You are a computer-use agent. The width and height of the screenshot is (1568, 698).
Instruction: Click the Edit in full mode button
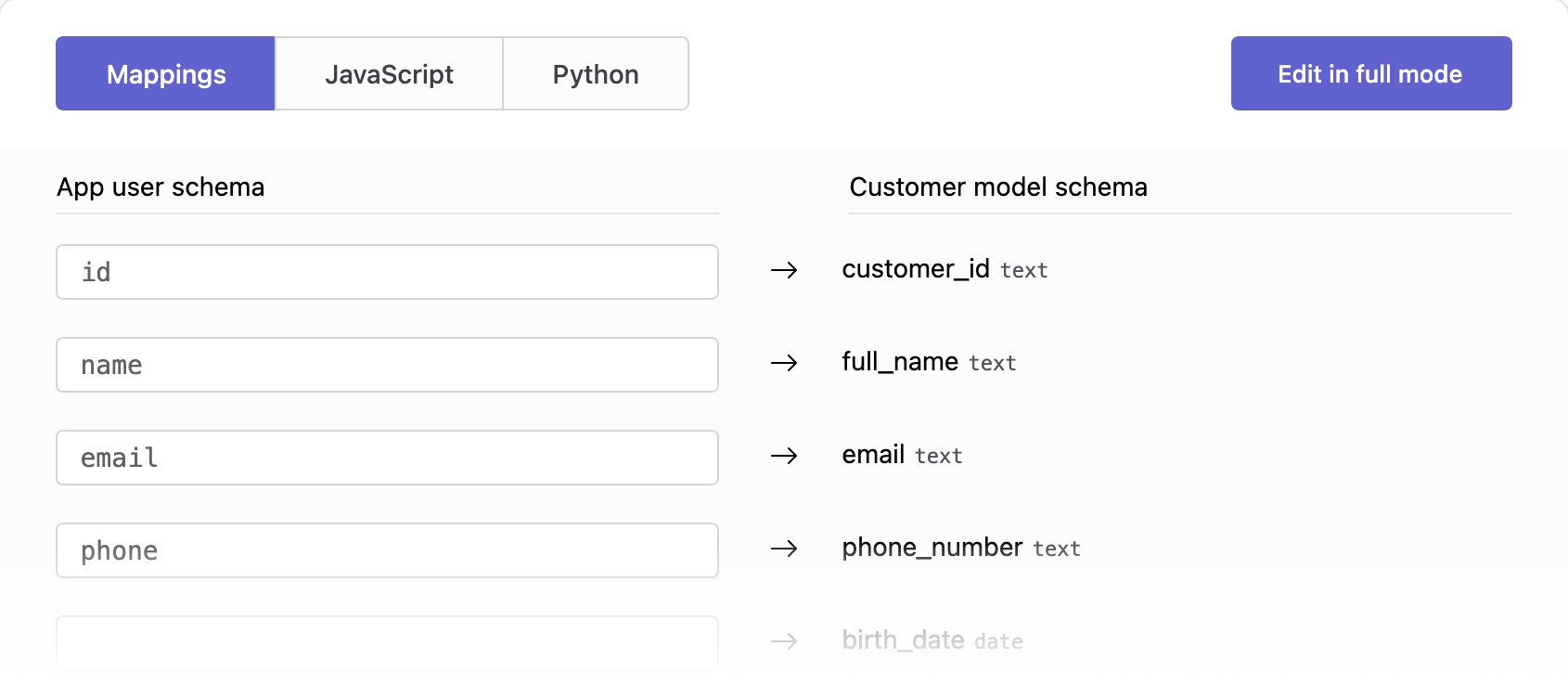coord(1370,74)
